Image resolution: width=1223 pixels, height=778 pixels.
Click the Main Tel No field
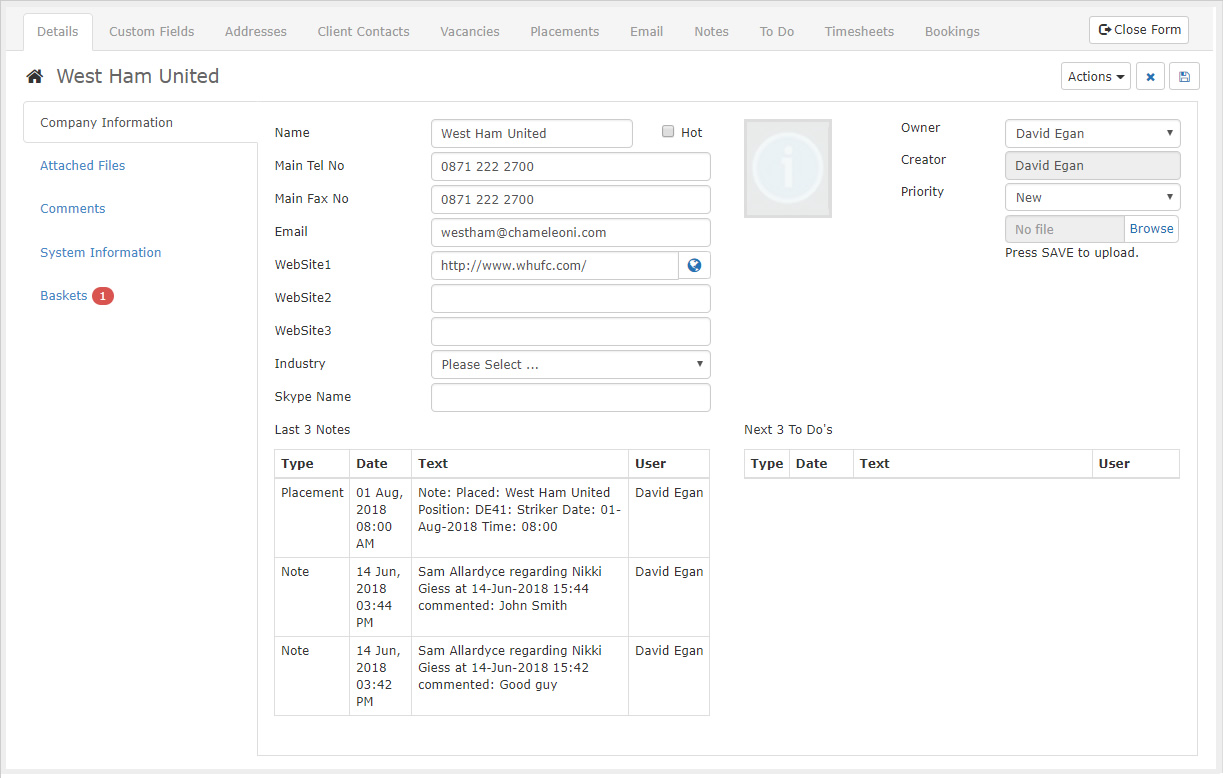[x=571, y=167]
